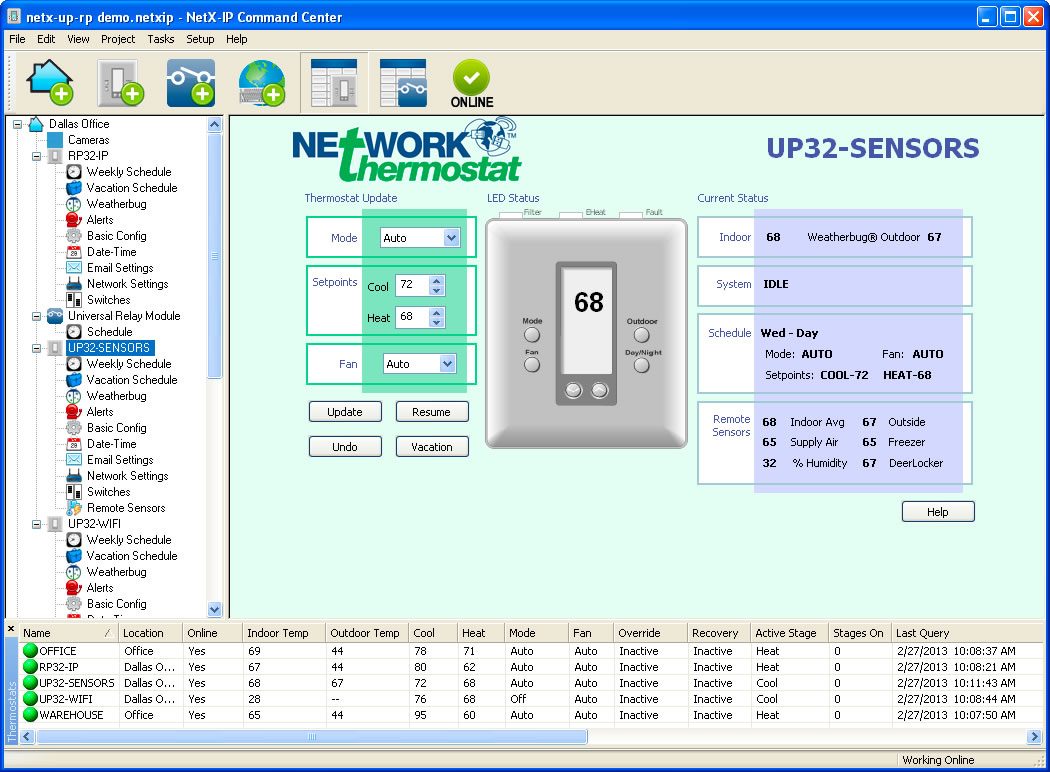Click the add thermostat toolbar icon
1050x772 pixels.
121,82
